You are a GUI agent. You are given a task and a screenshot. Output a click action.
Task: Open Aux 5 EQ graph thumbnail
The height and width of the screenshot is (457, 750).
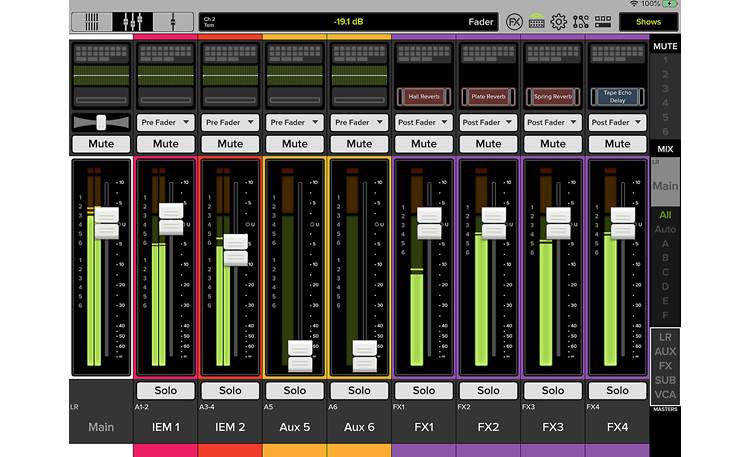pyautogui.click(x=295, y=76)
